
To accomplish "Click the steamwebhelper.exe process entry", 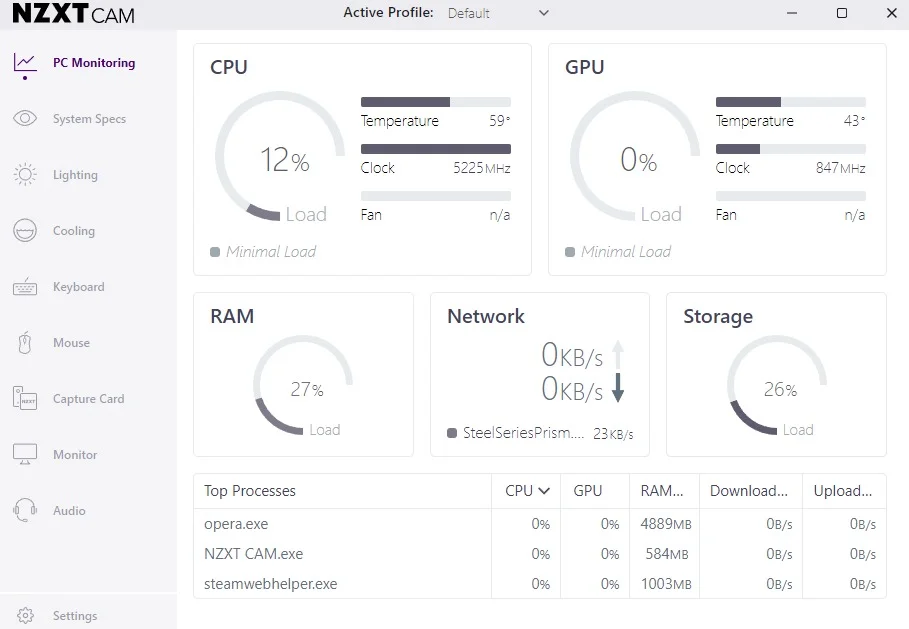I will [x=270, y=584].
